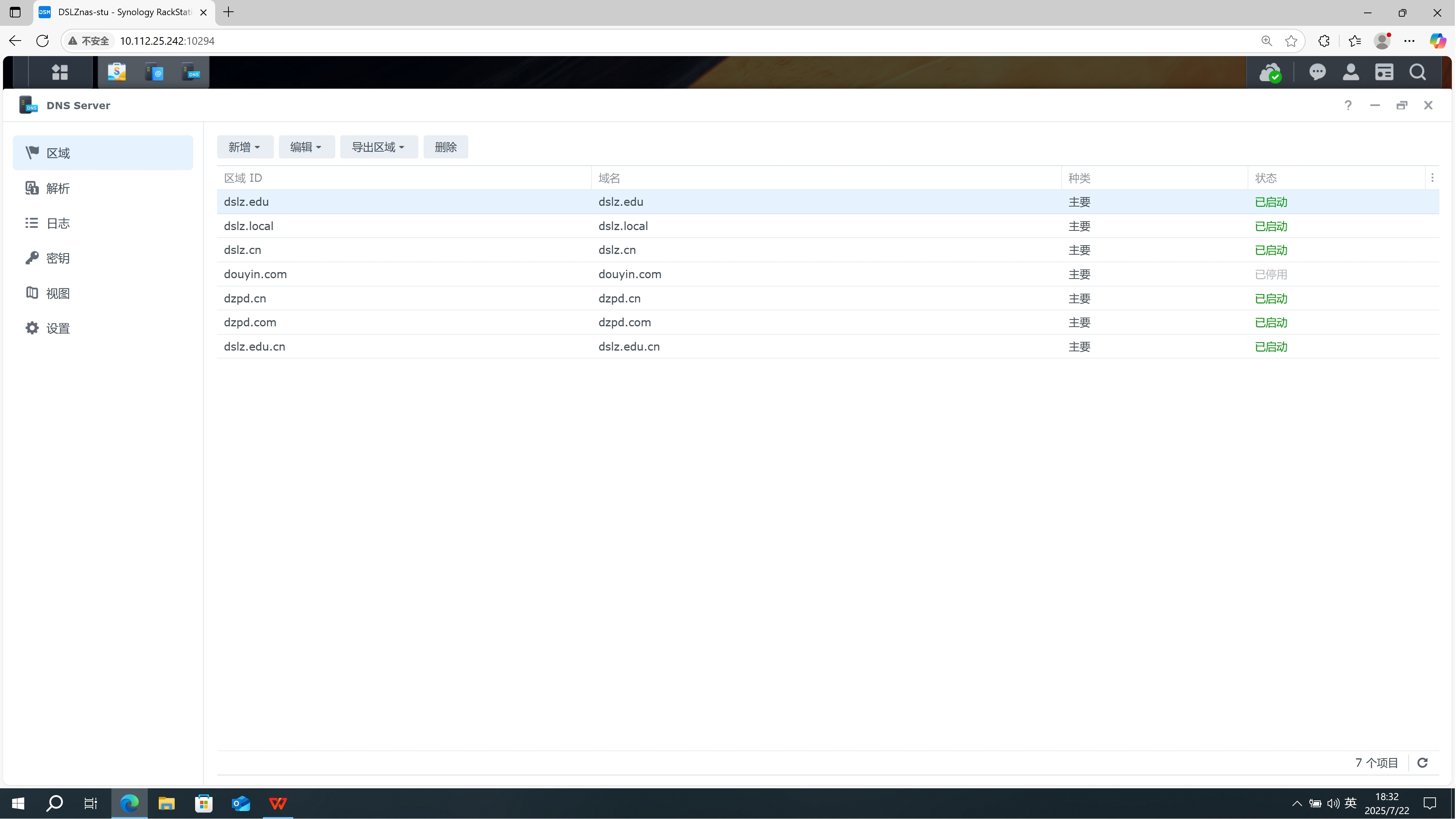This screenshot has width=1456, height=819.
Task: Reload the browser page
Action: point(42,41)
